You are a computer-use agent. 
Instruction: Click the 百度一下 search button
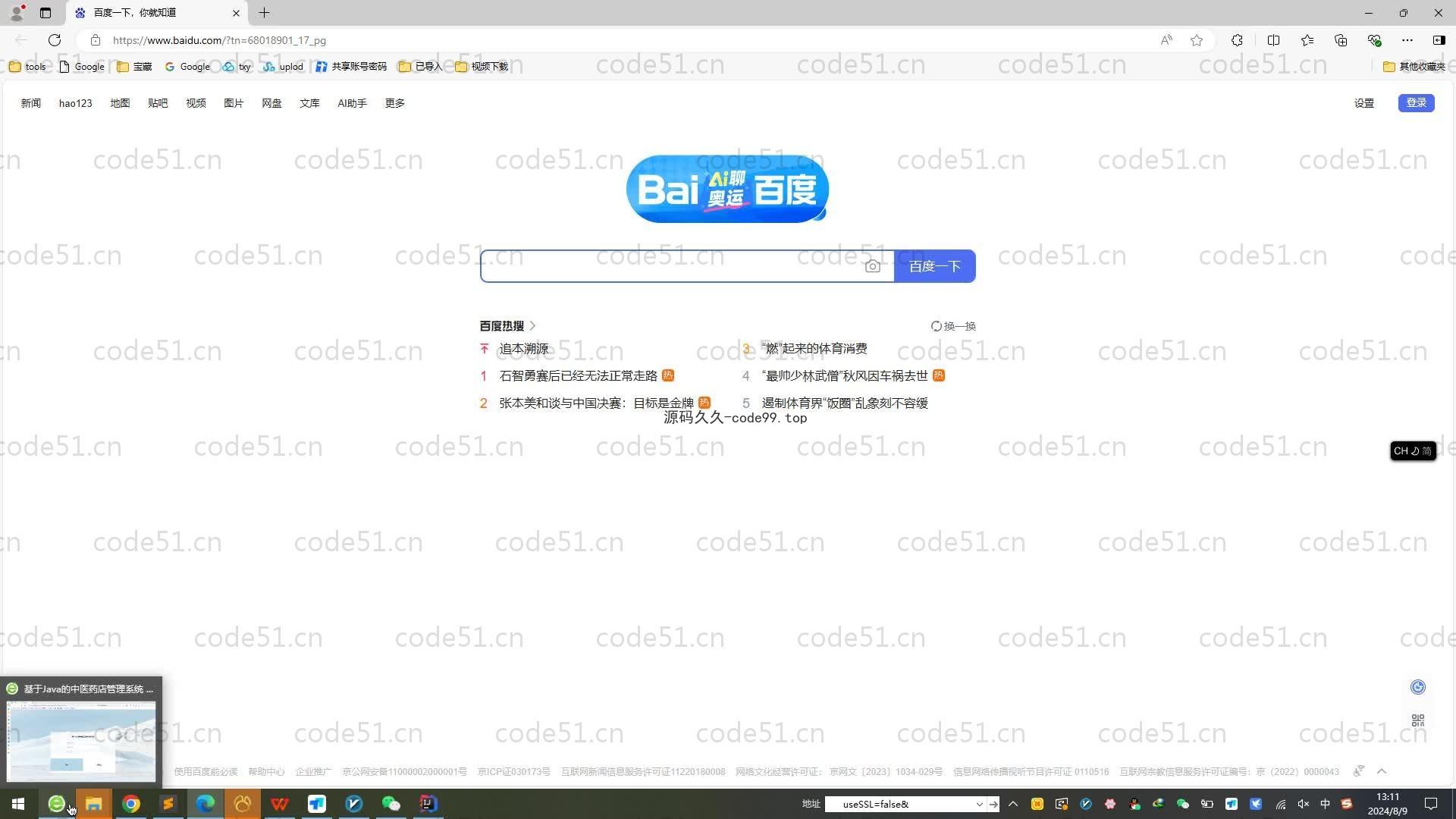[935, 266]
